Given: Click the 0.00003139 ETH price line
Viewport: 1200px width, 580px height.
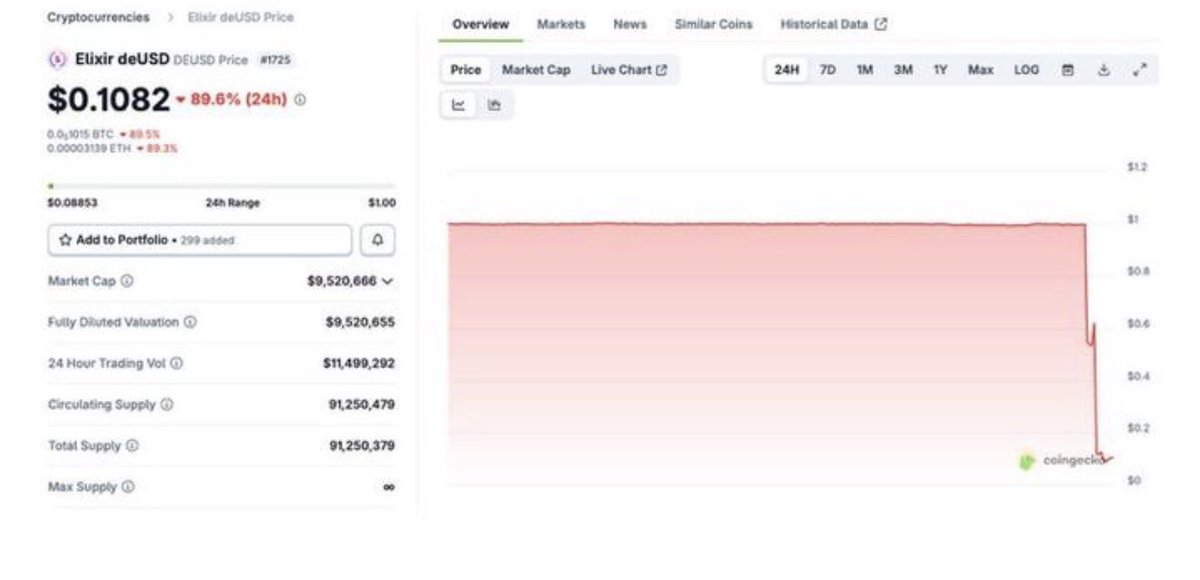Looking at the screenshot, I should (112, 148).
